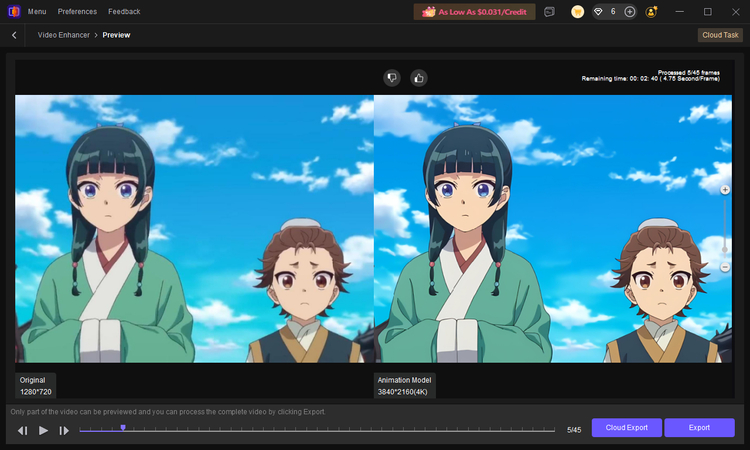The image size is (750, 450).
Task: Zoom out preview with minus button
Action: pyautogui.click(x=725, y=267)
